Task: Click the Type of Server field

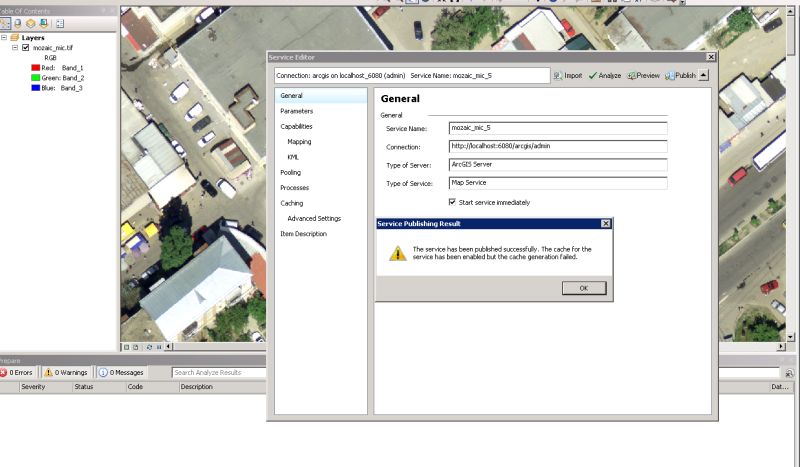Action: [558, 165]
